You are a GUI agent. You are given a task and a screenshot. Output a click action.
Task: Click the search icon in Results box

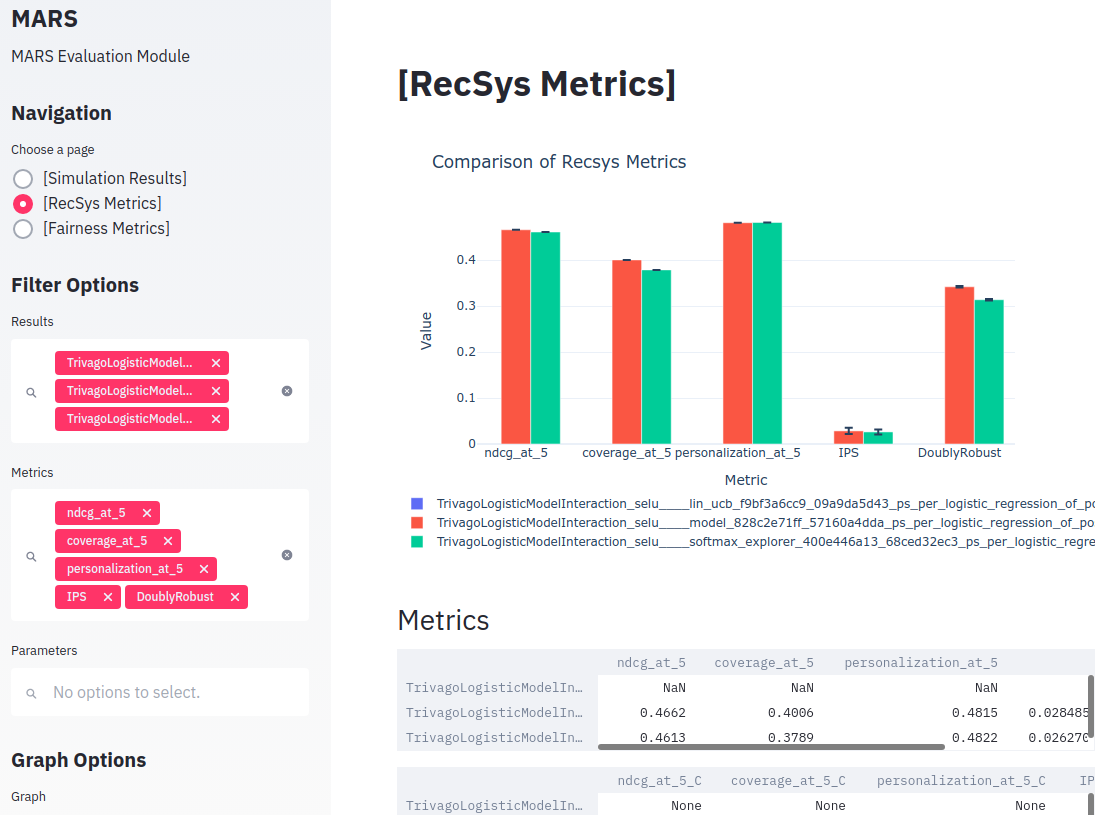coord(31,392)
